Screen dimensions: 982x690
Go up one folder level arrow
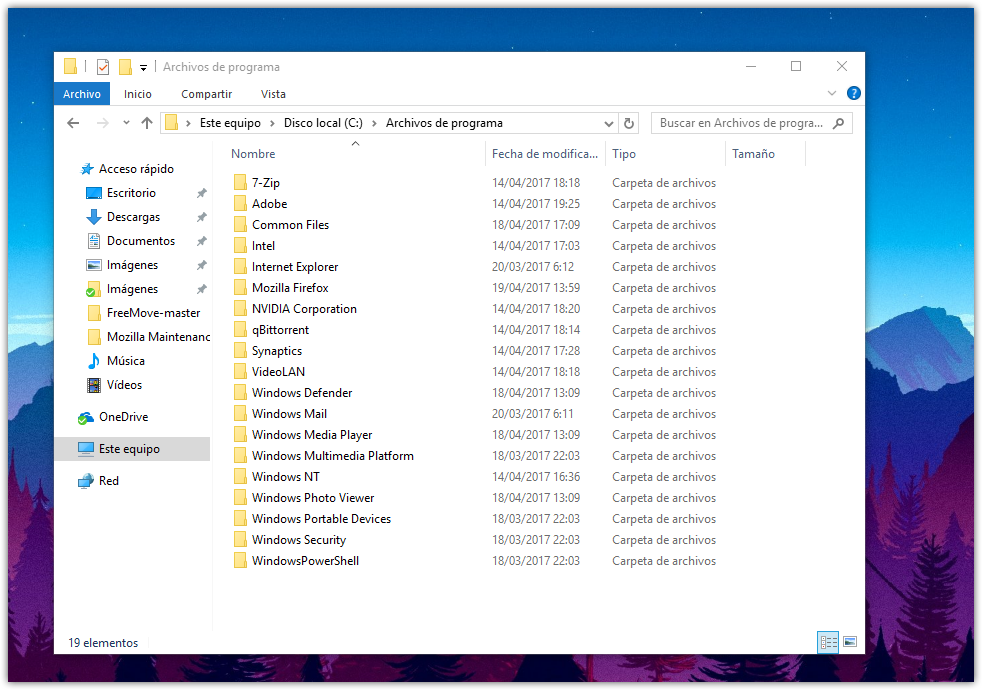pos(147,123)
